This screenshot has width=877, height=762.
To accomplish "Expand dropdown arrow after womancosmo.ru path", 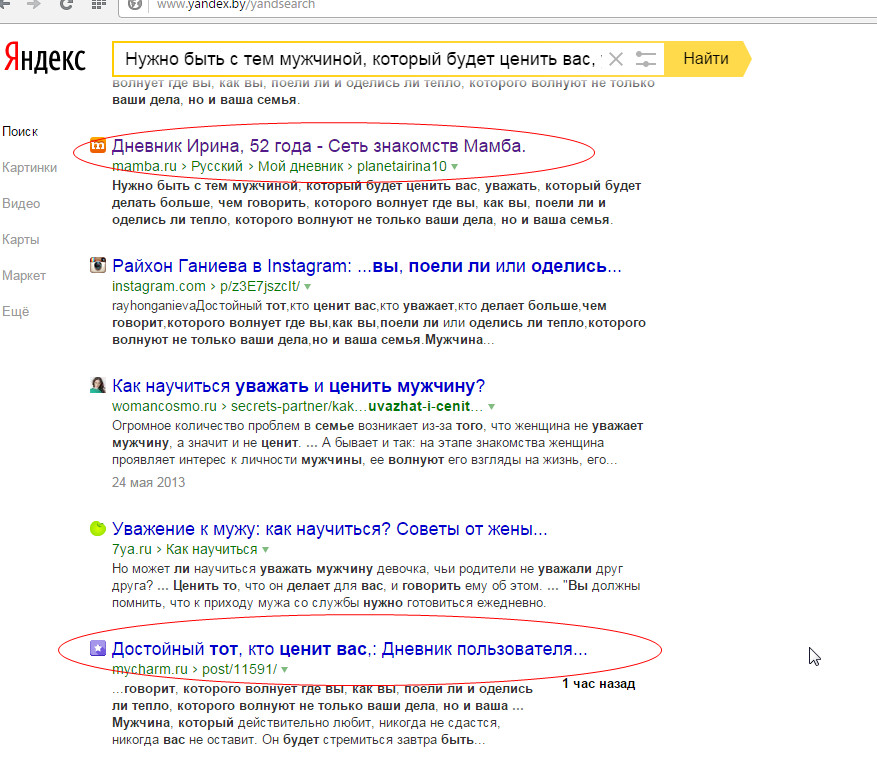I will (x=491, y=407).
